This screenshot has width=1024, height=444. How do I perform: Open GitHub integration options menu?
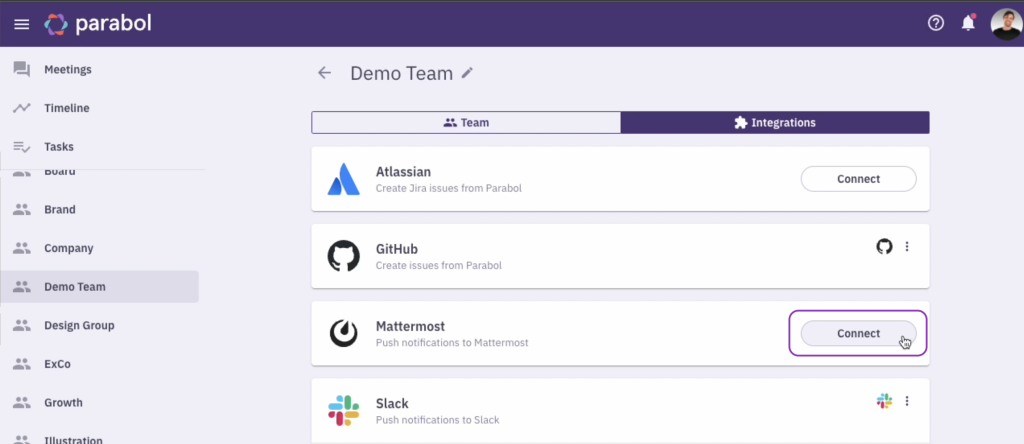pyautogui.click(x=906, y=247)
